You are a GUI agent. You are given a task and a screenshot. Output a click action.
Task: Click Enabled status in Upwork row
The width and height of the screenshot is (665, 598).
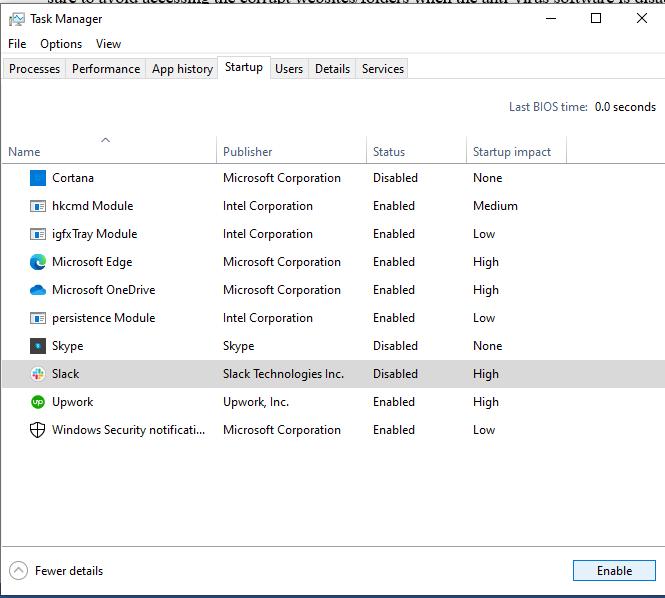click(x=394, y=402)
